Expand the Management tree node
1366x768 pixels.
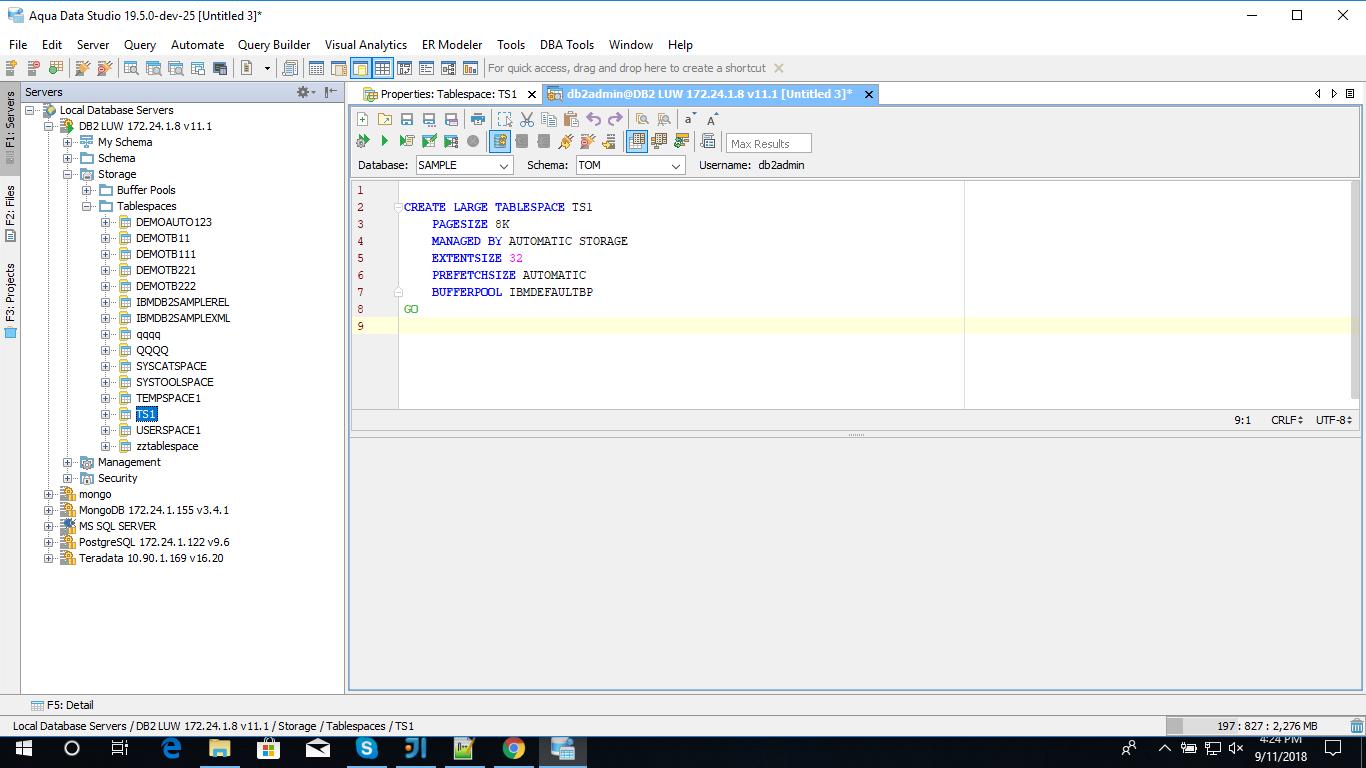click(x=68, y=462)
